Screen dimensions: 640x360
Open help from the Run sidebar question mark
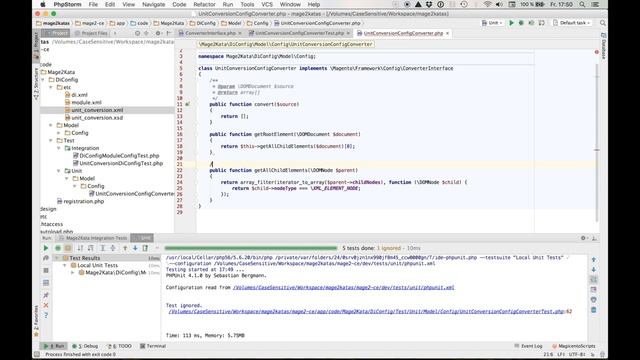tap(46, 315)
